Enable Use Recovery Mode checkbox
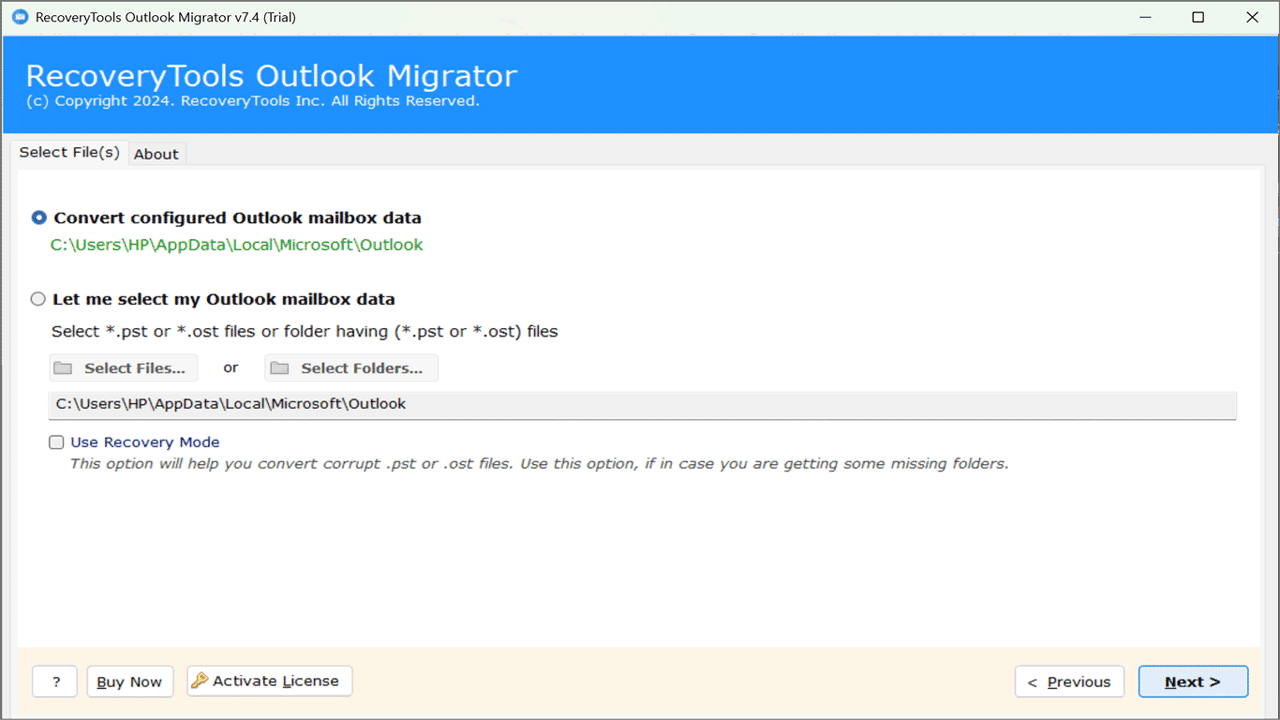 57,442
